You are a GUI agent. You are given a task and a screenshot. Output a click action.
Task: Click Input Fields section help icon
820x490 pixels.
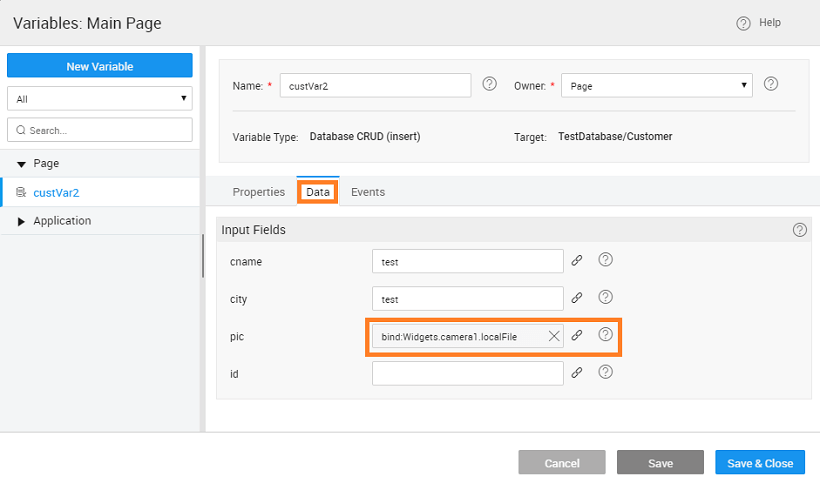click(x=799, y=230)
